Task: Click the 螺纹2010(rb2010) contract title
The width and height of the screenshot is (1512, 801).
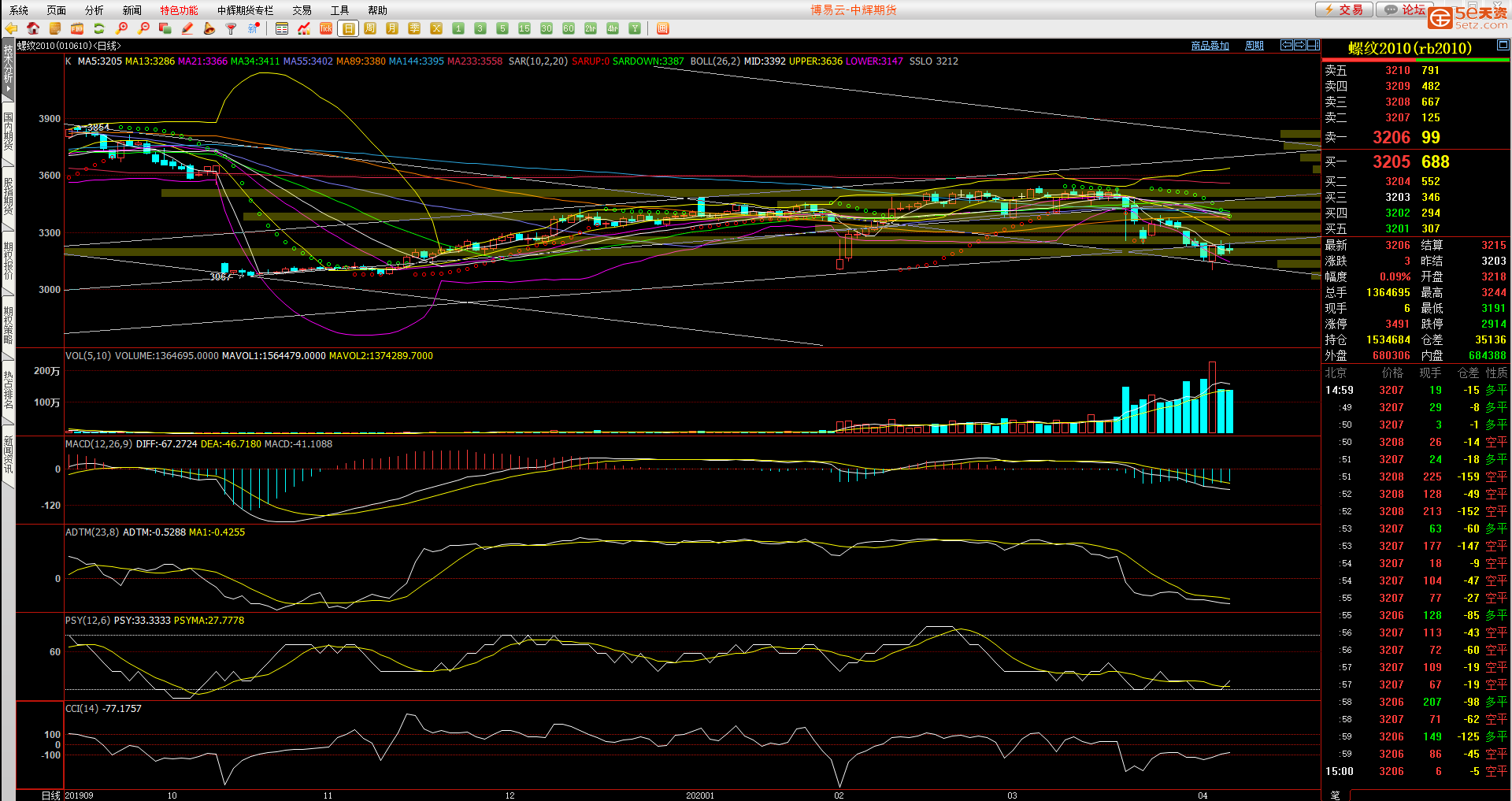Action: (x=1410, y=48)
